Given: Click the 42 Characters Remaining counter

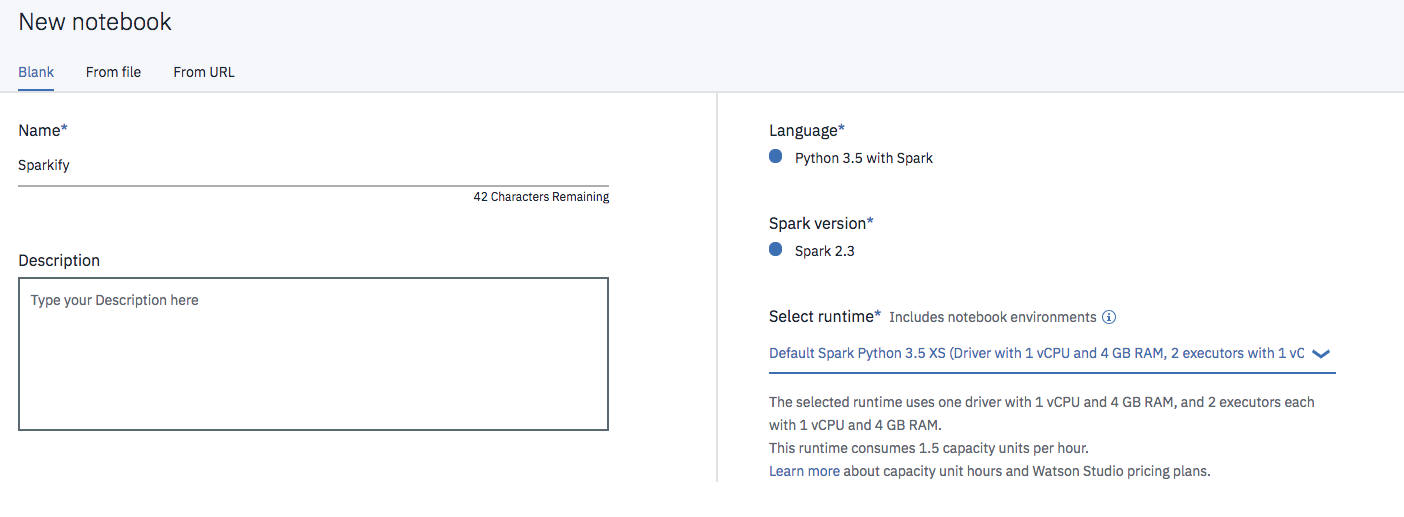Looking at the screenshot, I should (541, 197).
